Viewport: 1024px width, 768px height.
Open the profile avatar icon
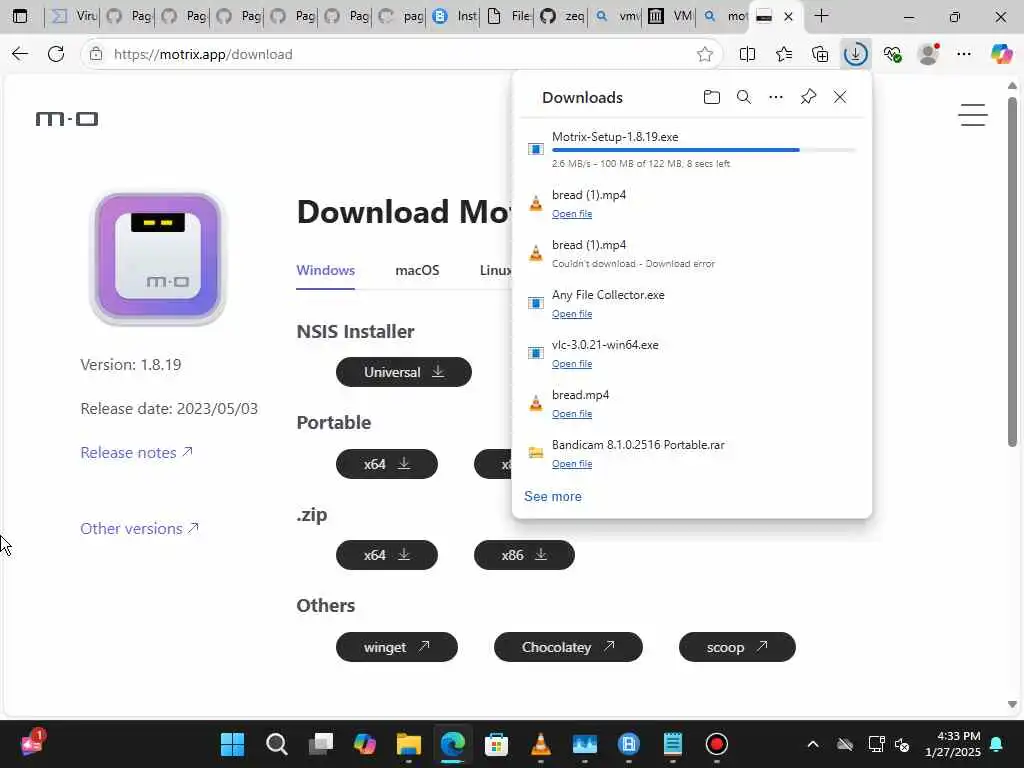pyautogui.click(x=928, y=54)
